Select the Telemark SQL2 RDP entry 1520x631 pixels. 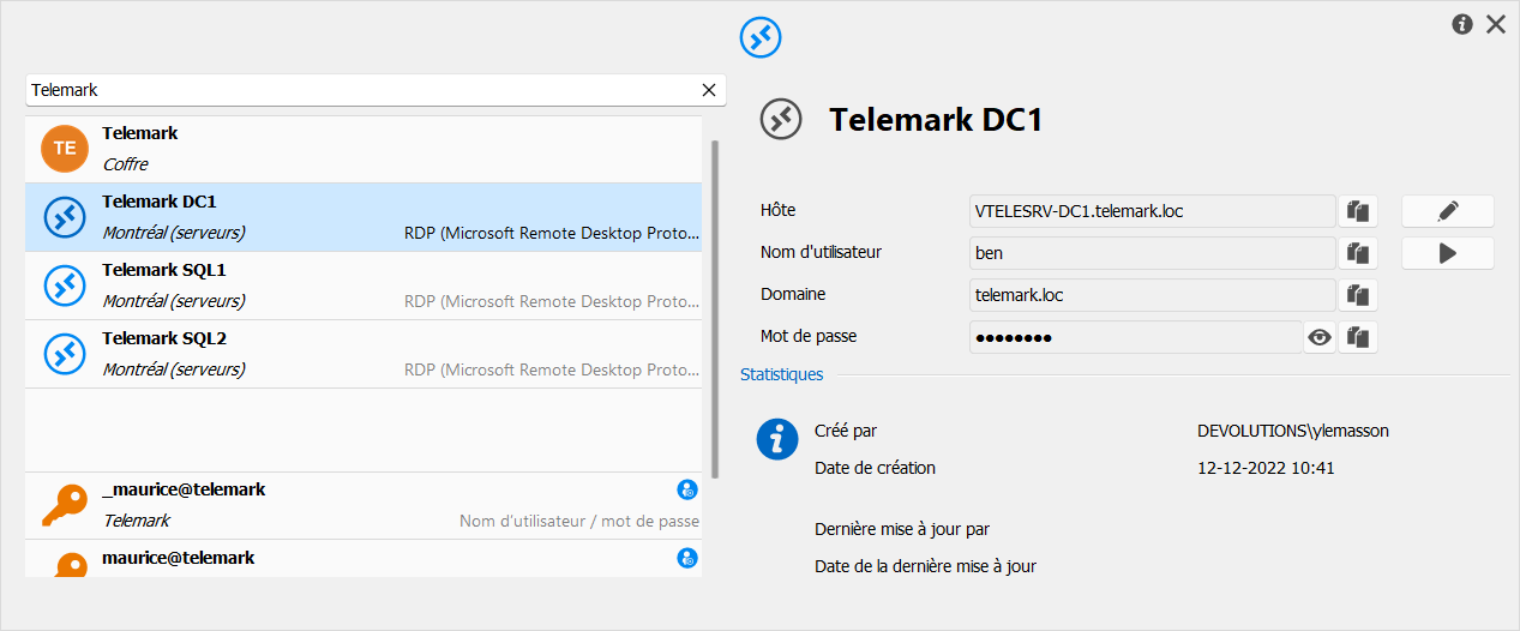pos(363,353)
